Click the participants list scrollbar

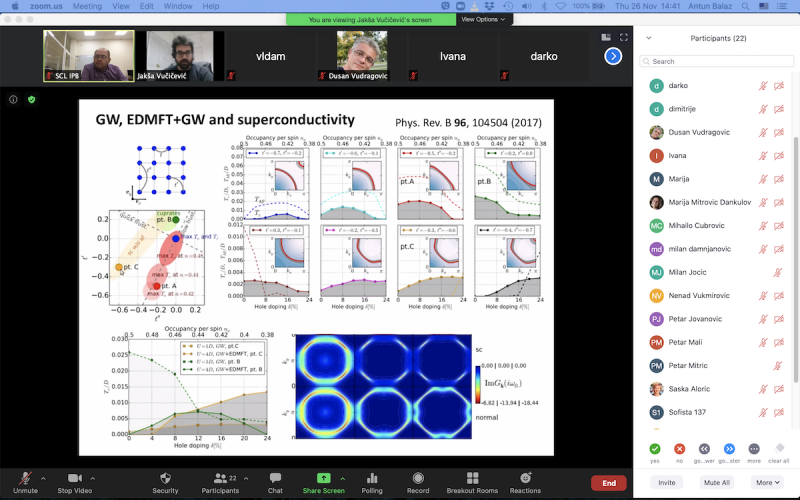(x=795, y=259)
